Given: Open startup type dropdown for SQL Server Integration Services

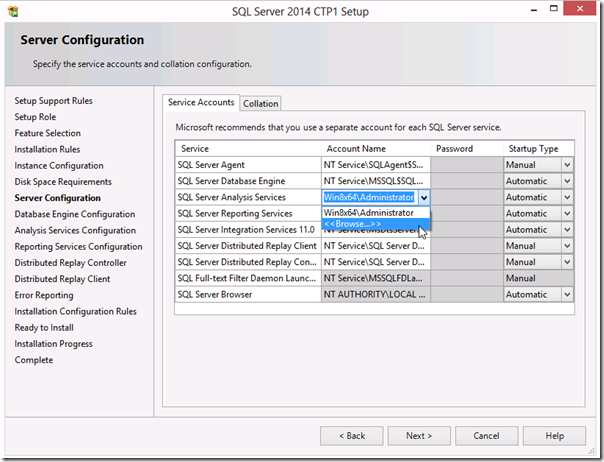Looking at the screenshot, I should click(567, 230).
